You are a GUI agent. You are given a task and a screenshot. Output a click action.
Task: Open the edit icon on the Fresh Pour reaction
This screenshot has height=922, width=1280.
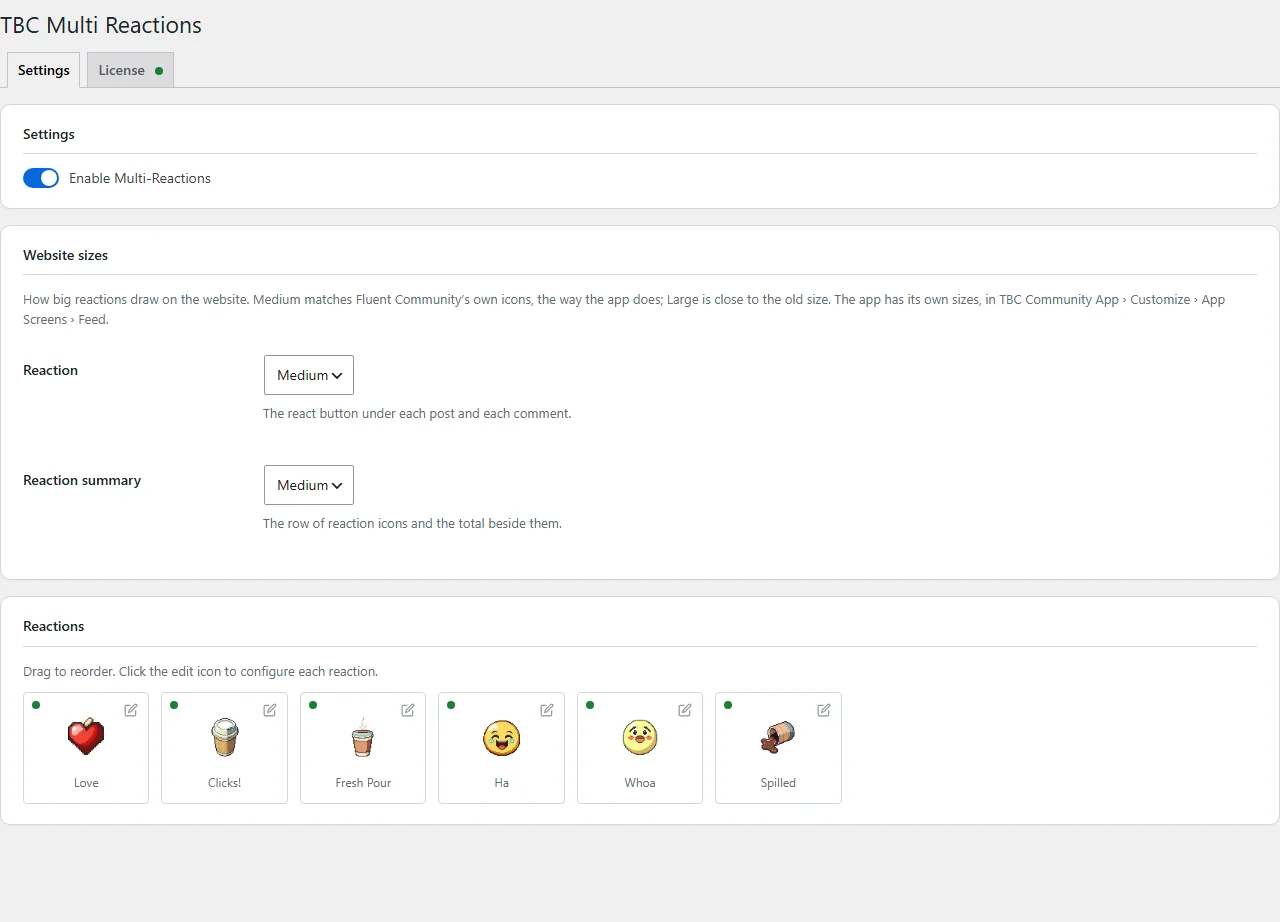408,710
